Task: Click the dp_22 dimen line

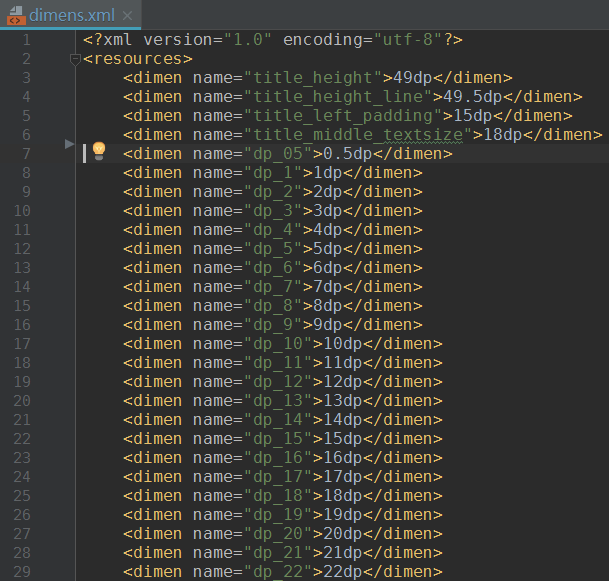Action: pos(283,572)
